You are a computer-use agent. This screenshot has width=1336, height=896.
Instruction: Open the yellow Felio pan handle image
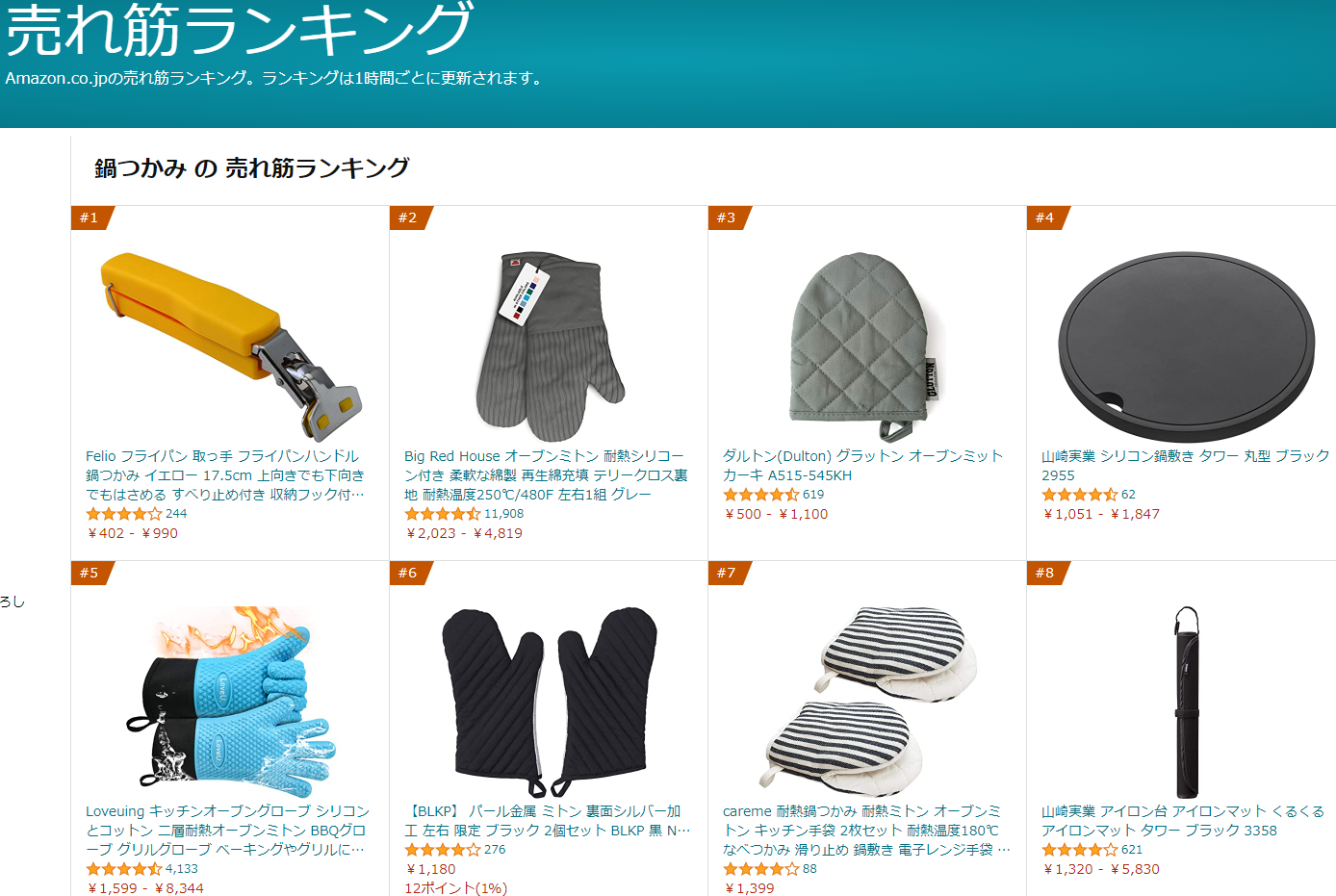coord(231,346)
